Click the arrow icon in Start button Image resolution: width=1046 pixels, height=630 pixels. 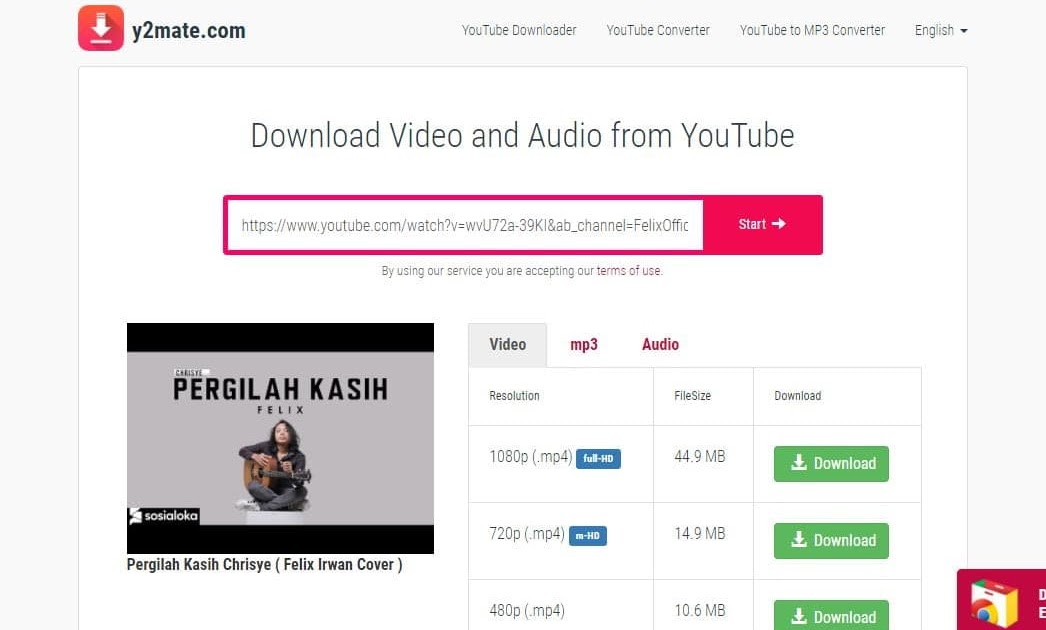pyautogui.click(x=778, y=224)
